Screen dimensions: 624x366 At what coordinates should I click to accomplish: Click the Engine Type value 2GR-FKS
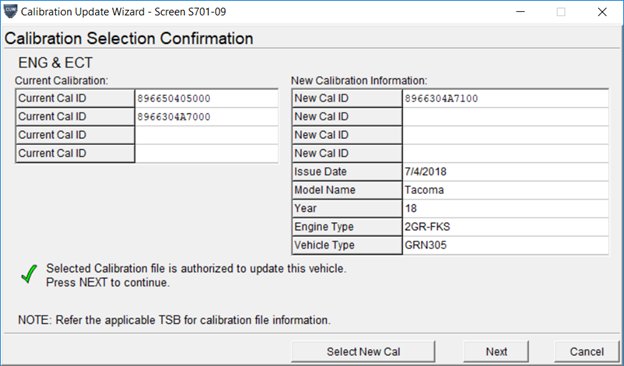505,226
